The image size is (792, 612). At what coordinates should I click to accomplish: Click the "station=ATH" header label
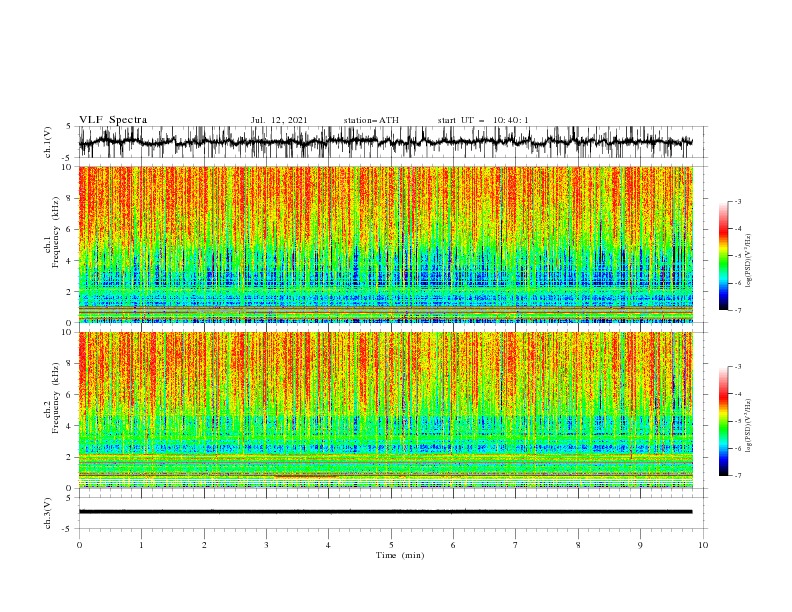[371, 120]
